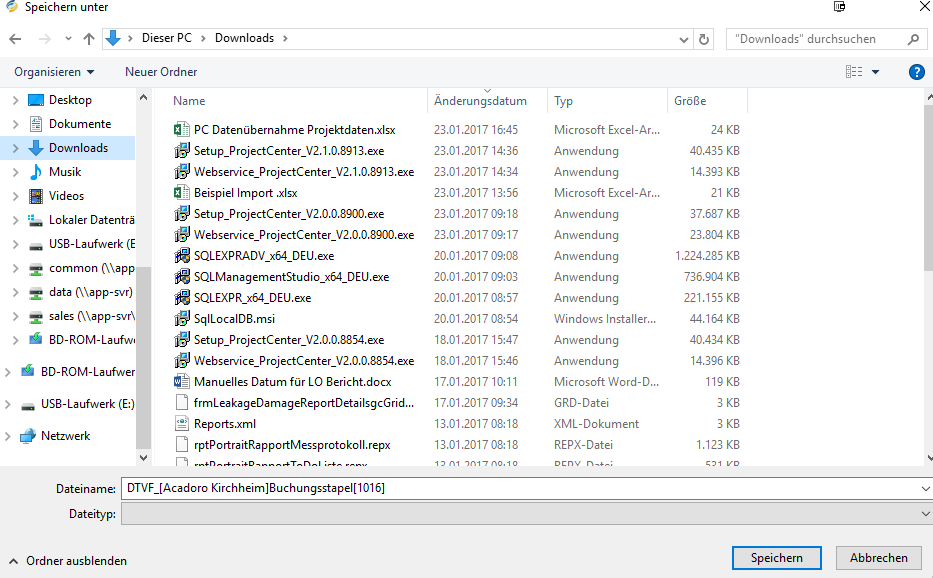
Task: Open the view options dropdown arrow
Action: 876,72
